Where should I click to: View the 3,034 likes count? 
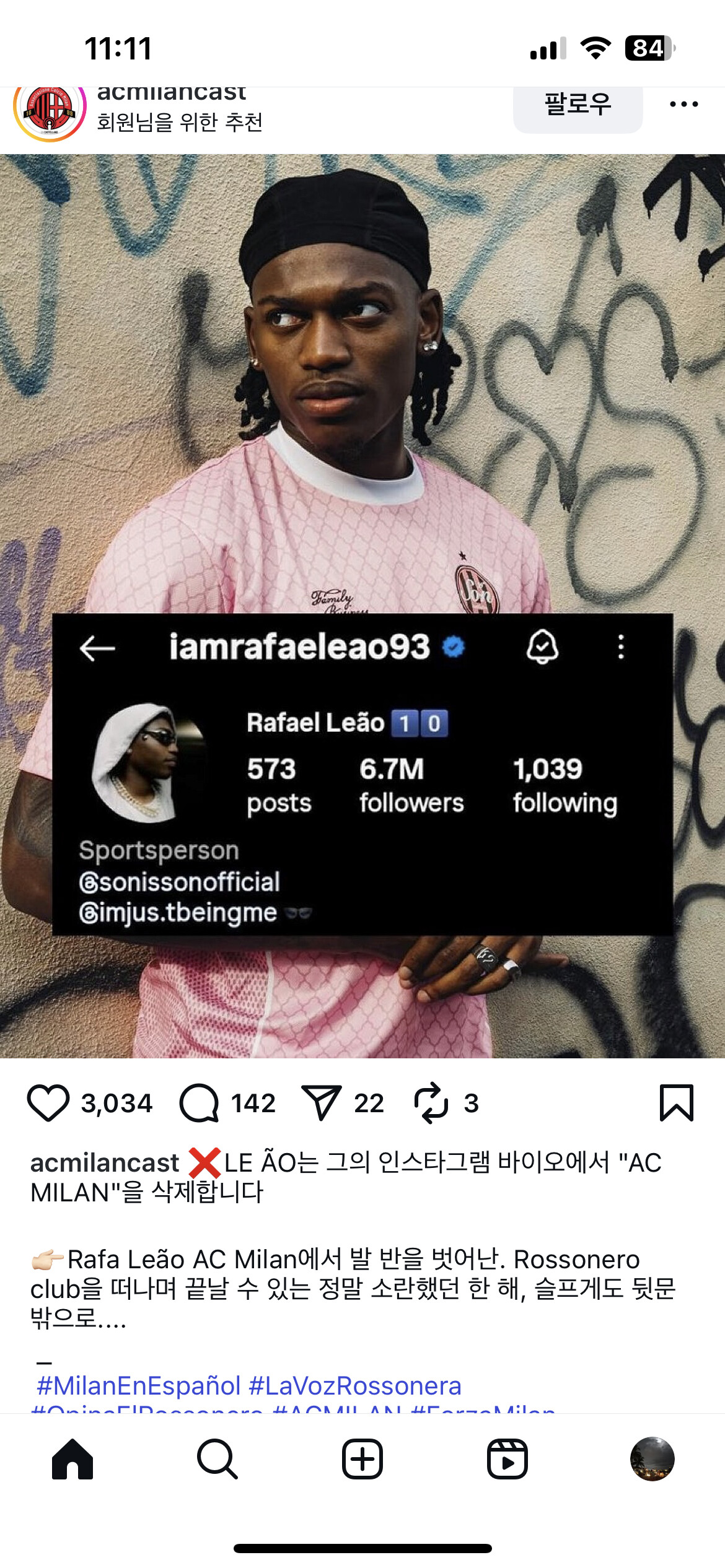(116, 1103)
